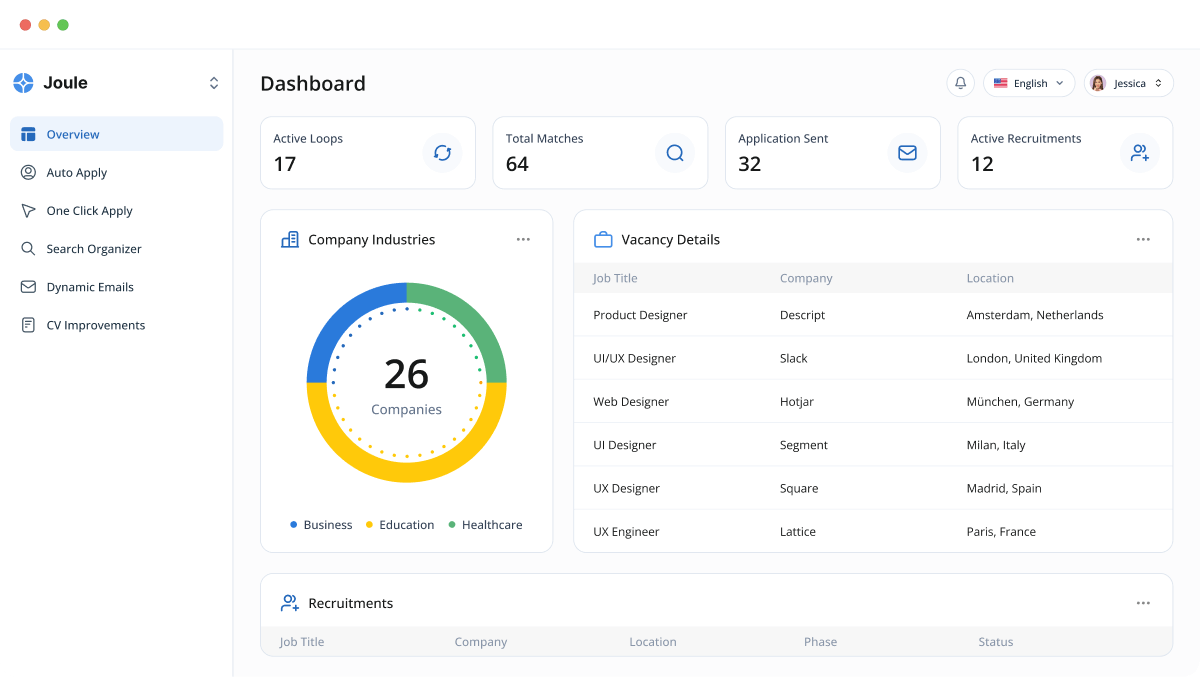Open Vacancy Details more options menu

tap(1143, 240)
